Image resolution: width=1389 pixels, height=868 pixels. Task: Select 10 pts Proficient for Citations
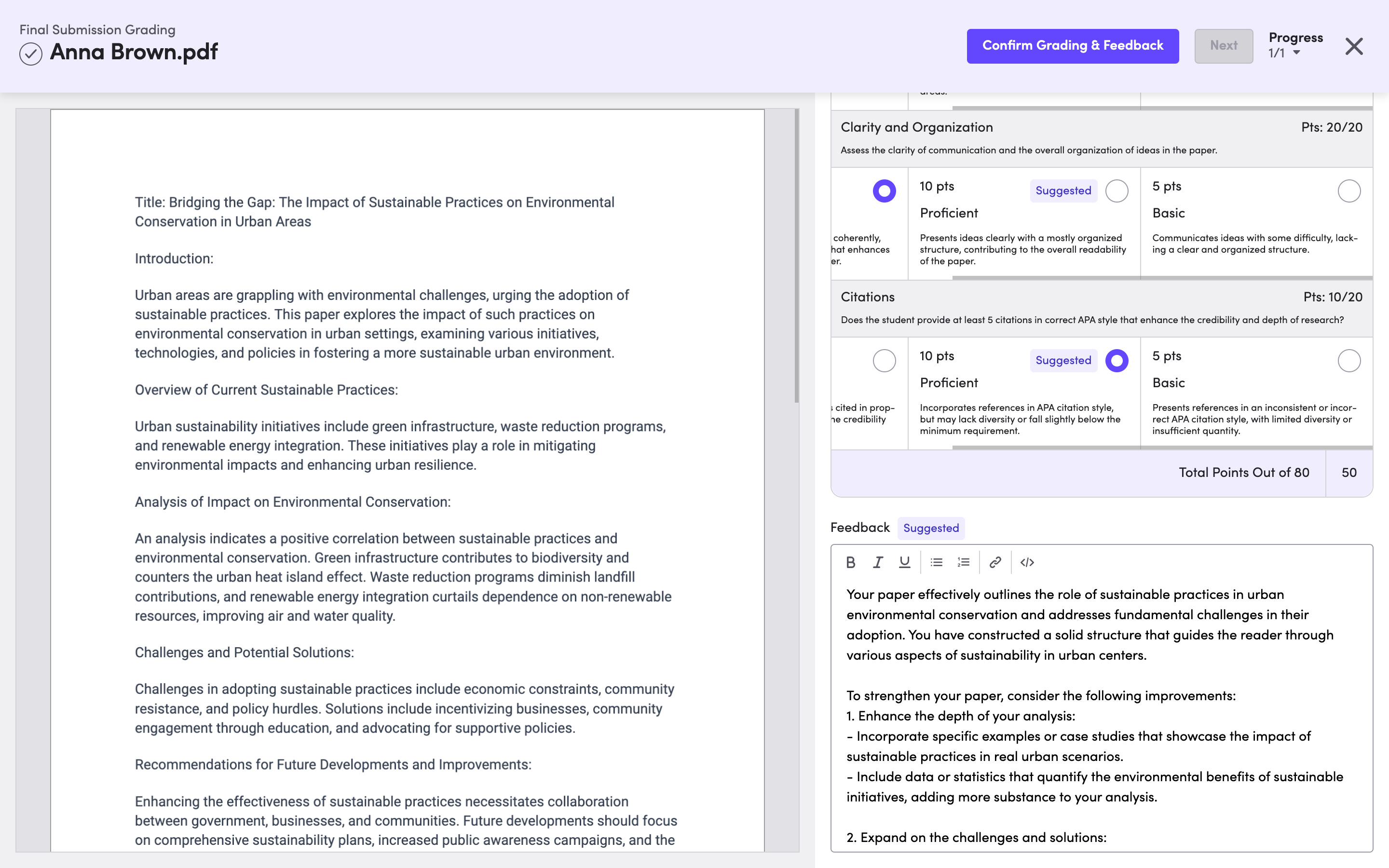[x=1117, y=361]
